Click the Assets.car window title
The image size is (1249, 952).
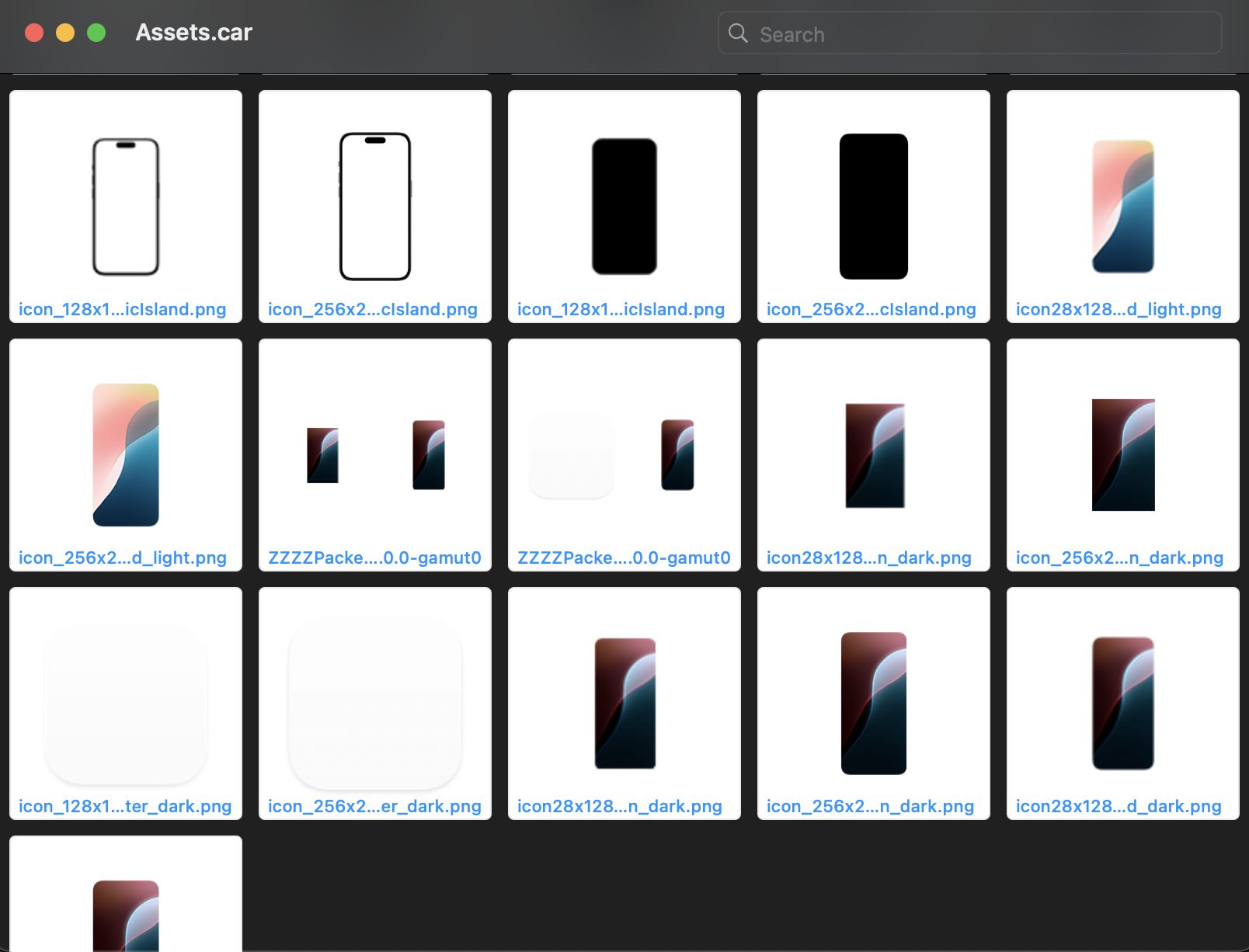click(194, 33)
